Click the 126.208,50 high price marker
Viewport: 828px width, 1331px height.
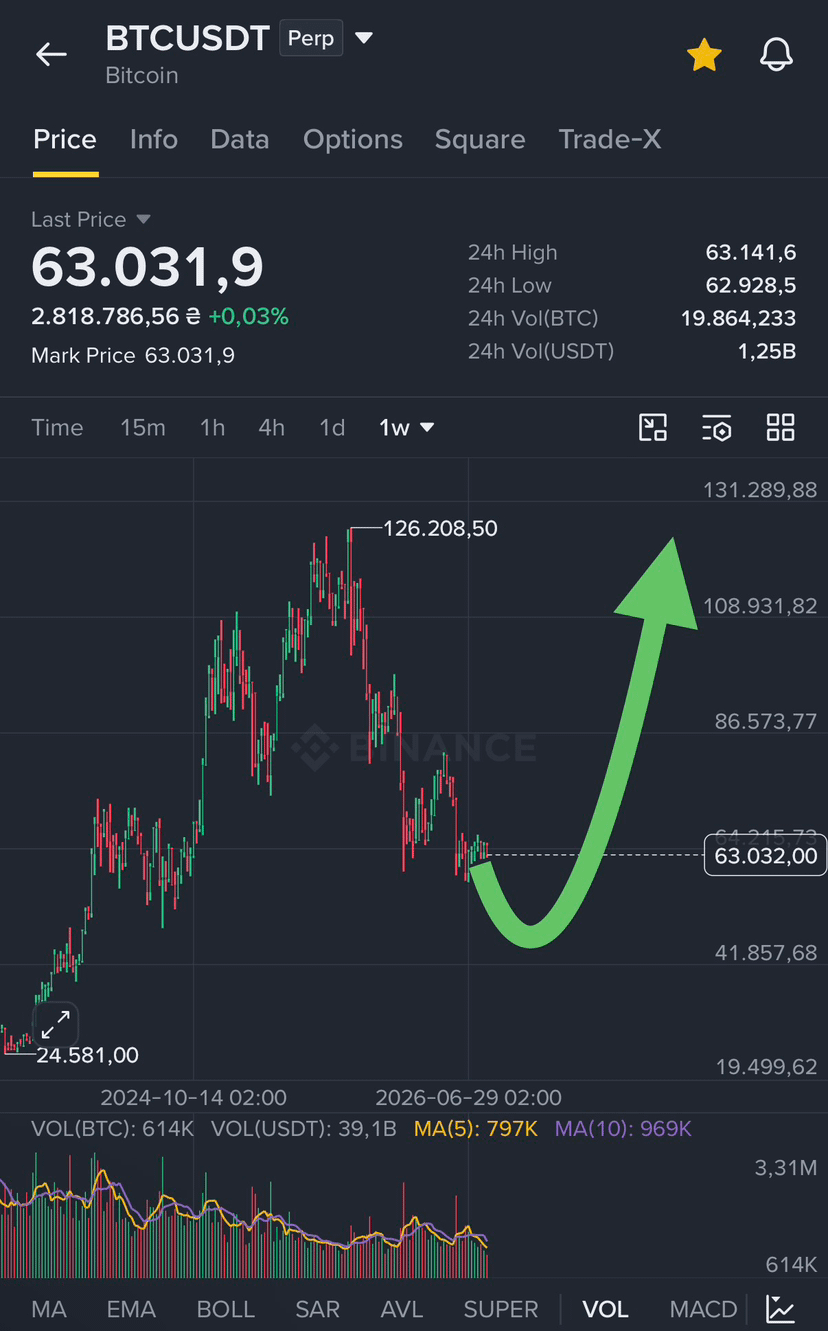point(441,528)
